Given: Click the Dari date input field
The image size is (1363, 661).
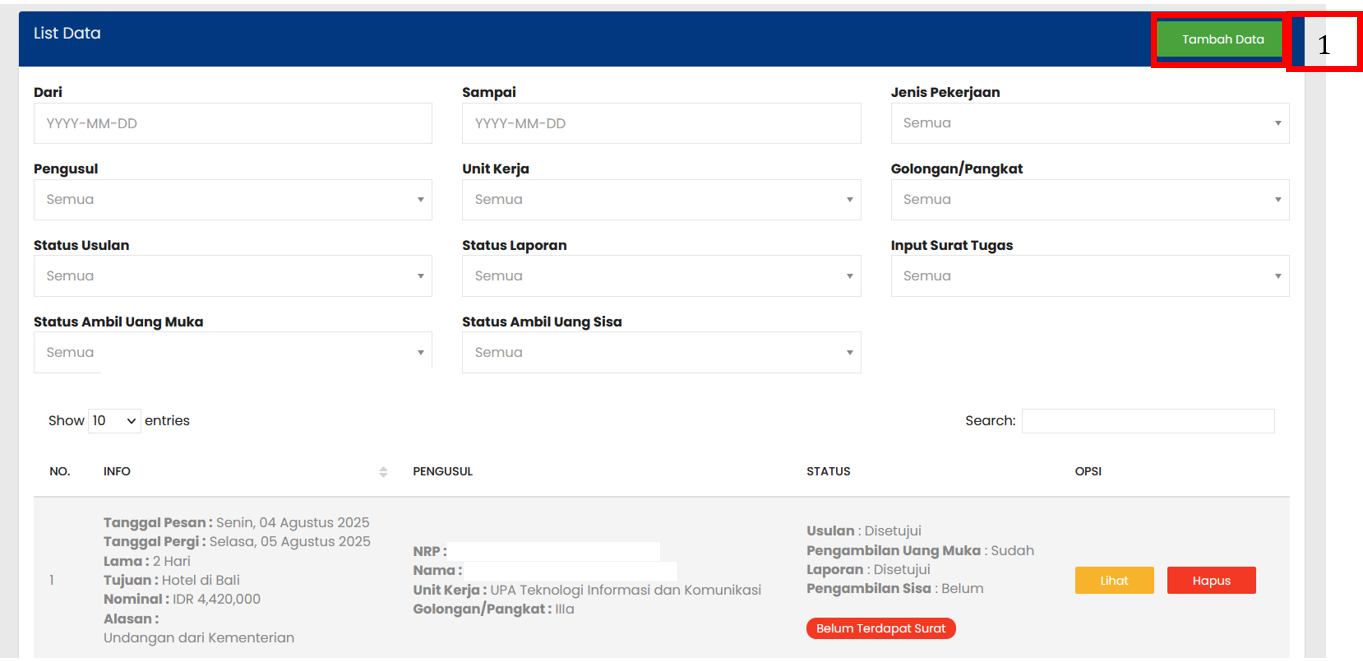Looking at the screenshot, I should (x=233, y=124).
